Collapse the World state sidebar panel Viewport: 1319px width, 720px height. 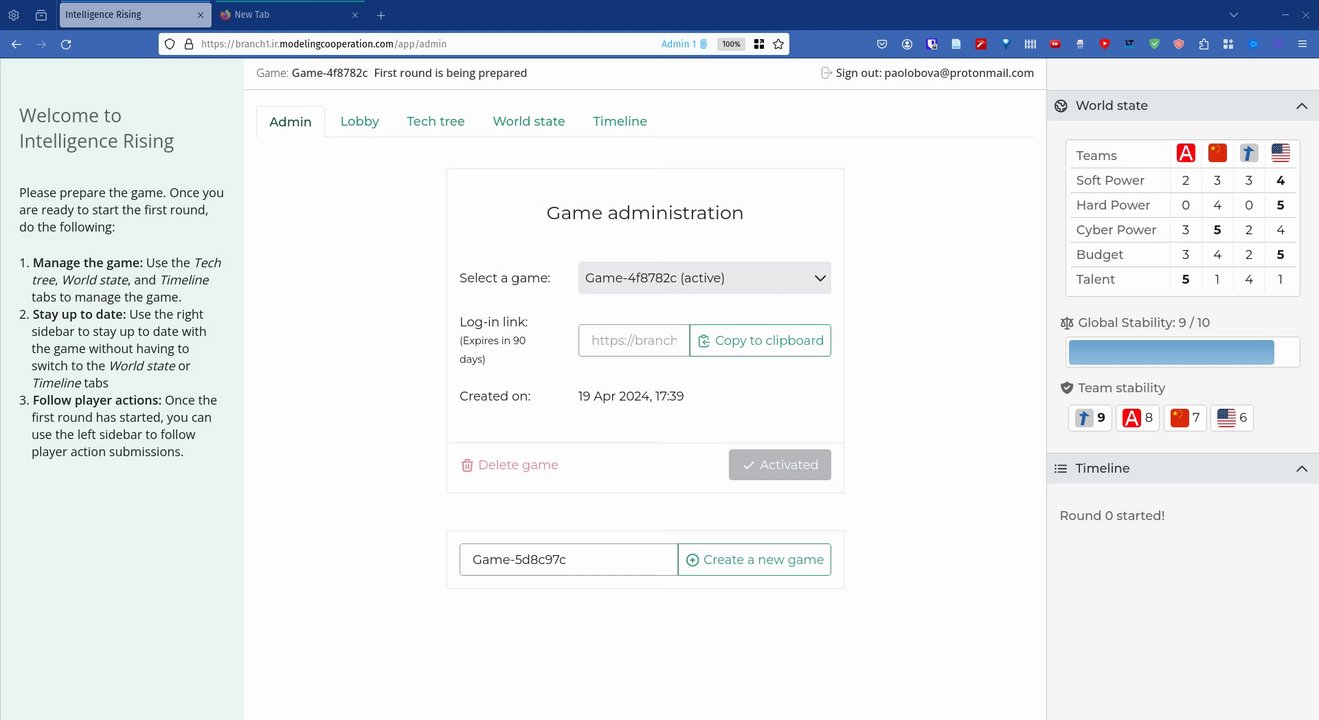pyautogui.click(x=1301, y=106)
